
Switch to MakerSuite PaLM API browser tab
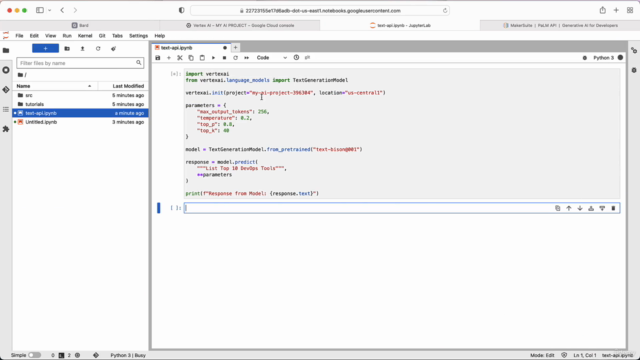560,25
